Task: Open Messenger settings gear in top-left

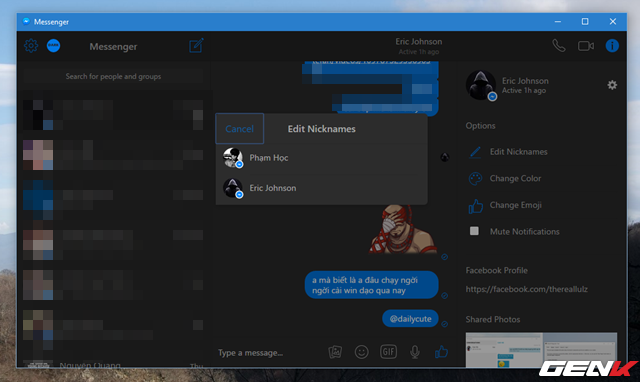Action: (x=31, y=46)
